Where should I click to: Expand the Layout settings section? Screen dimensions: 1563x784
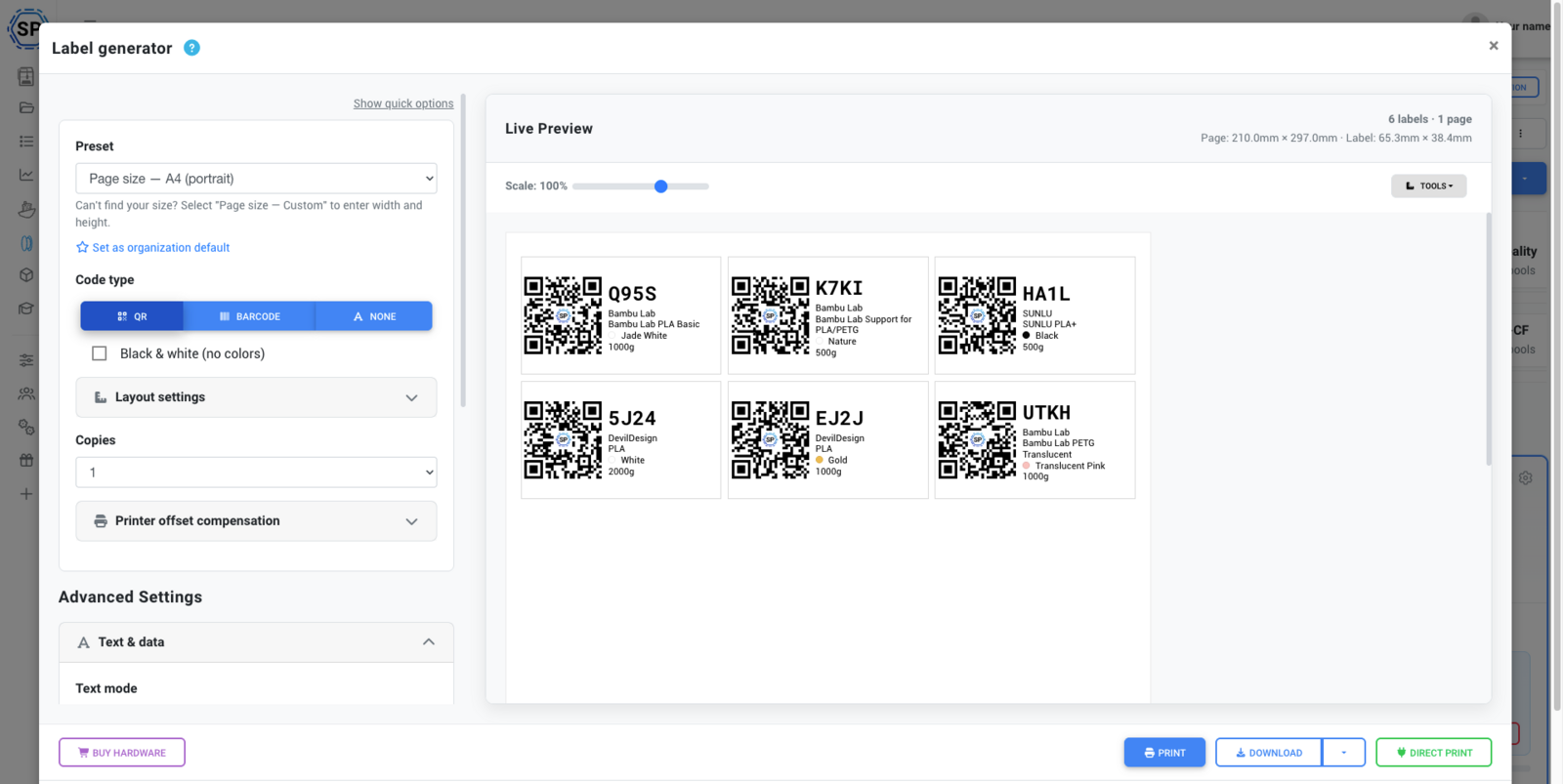256,397
